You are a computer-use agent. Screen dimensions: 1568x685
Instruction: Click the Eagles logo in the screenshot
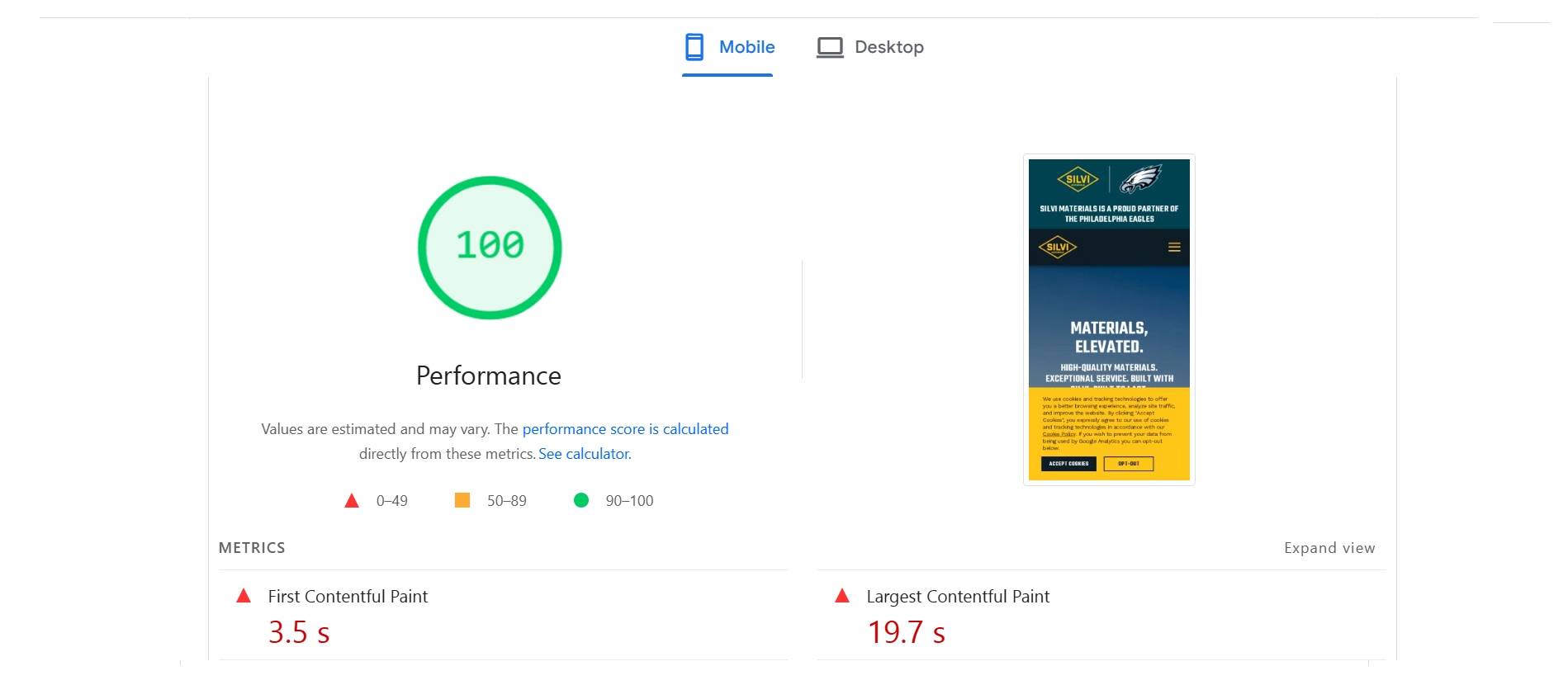tap(1140, 178)
